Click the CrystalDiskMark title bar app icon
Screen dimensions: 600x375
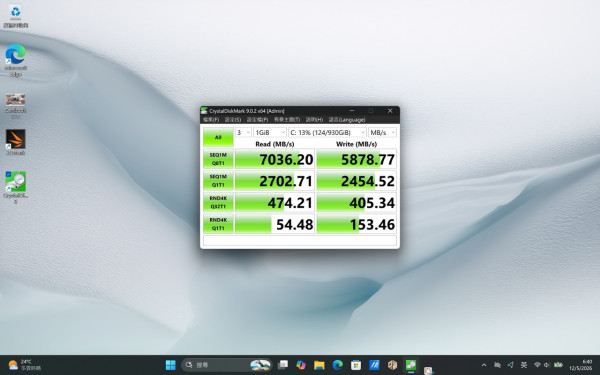point(204,111)
